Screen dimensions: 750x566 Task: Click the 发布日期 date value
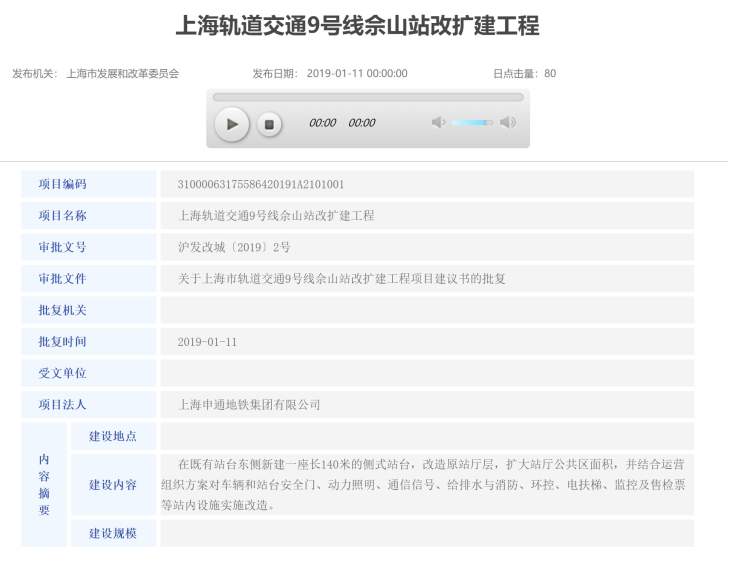[357, 74]
